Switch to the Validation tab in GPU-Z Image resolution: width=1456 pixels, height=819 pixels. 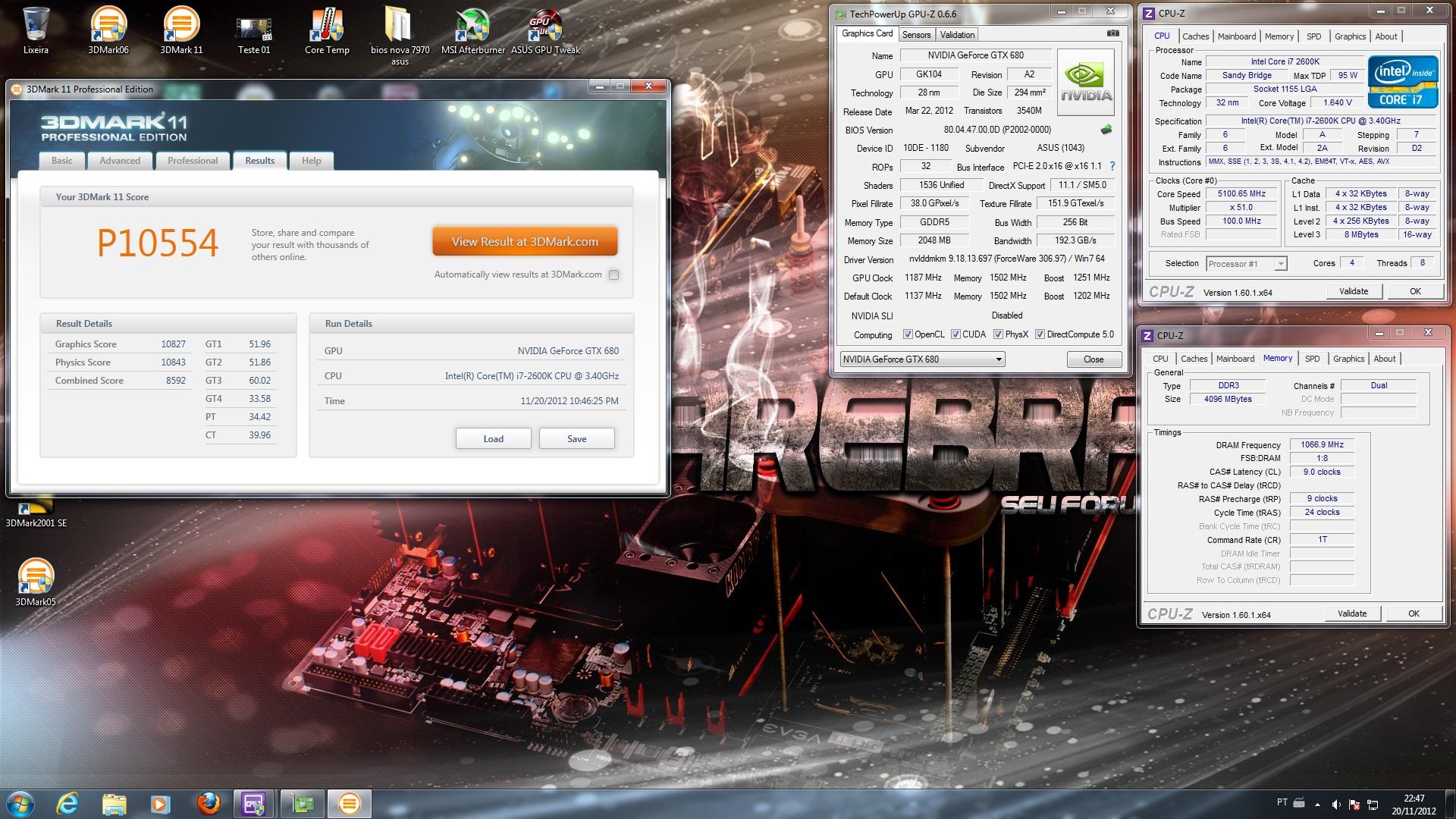pos(957,35)
